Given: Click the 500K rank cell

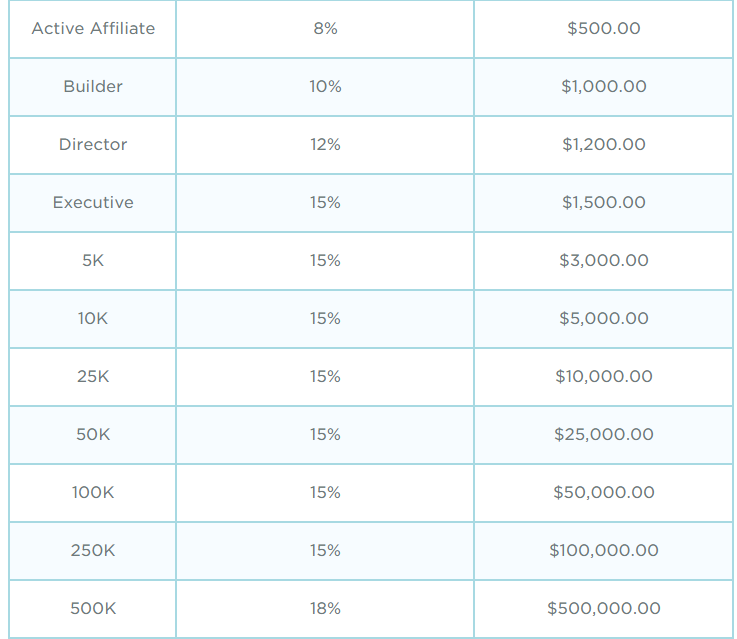Looking at the screenshot, I should coord(93,609).
